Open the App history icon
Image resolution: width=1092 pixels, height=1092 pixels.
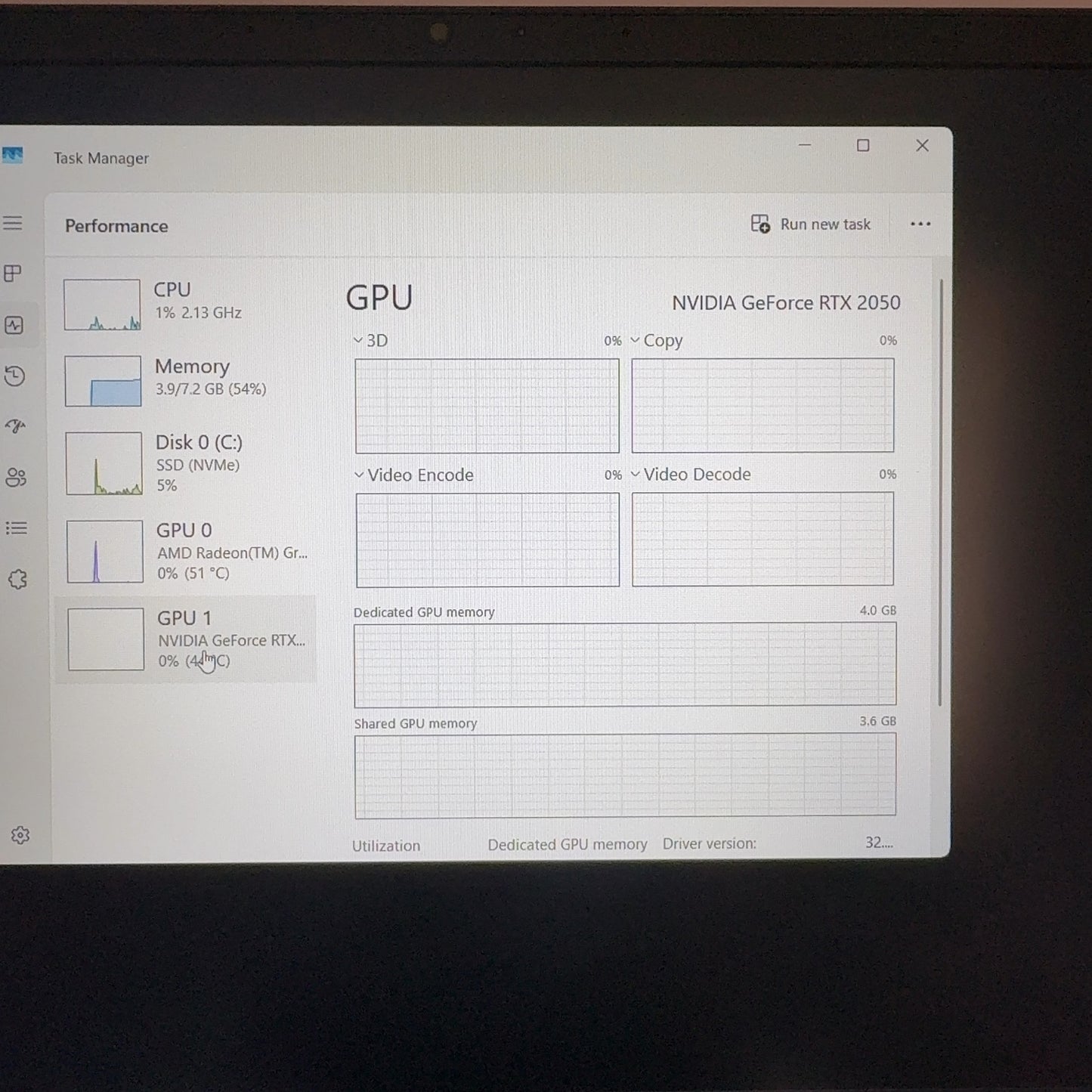[x=15, y=376]
